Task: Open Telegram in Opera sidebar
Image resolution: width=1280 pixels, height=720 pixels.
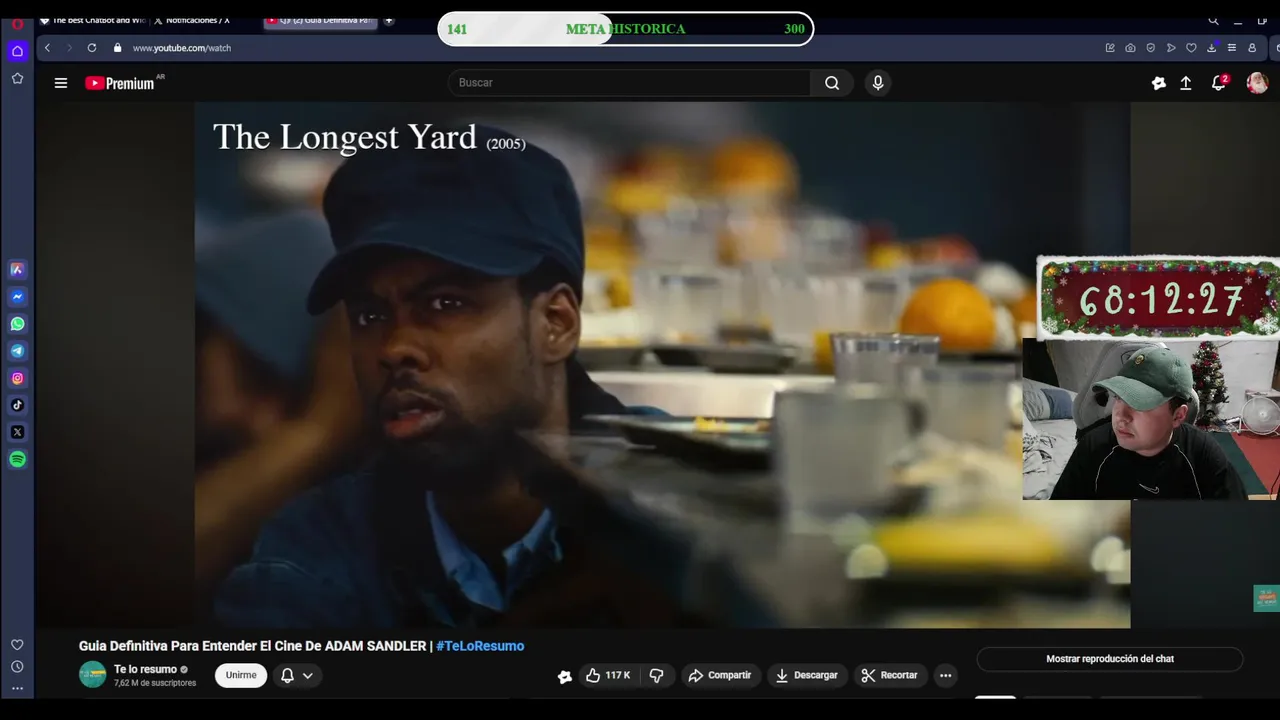Action: click(x=17, y=351)
